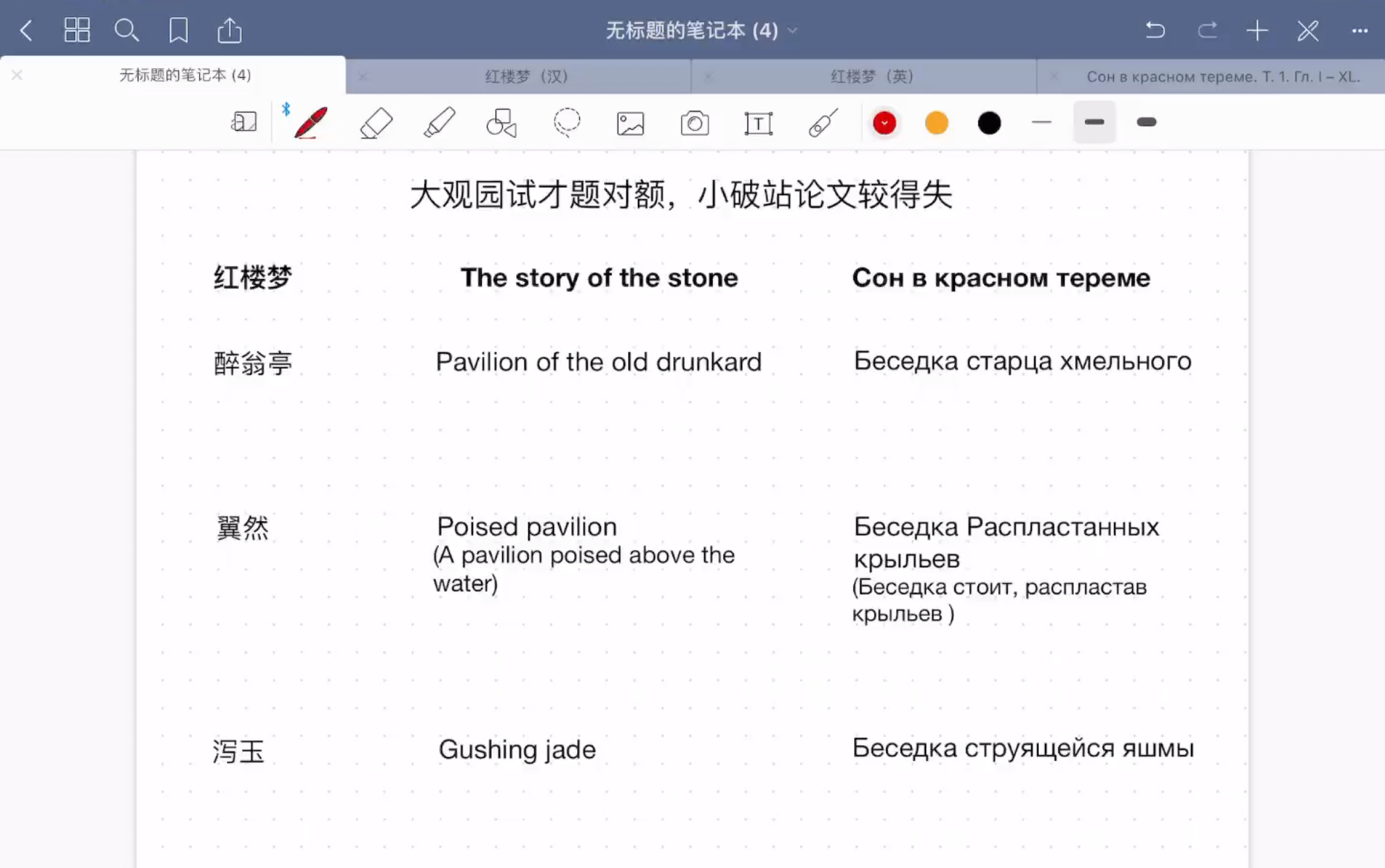The image size is (1385, 868).
Task: Choose the orange color swatch
Action: (x=937, y=123)
